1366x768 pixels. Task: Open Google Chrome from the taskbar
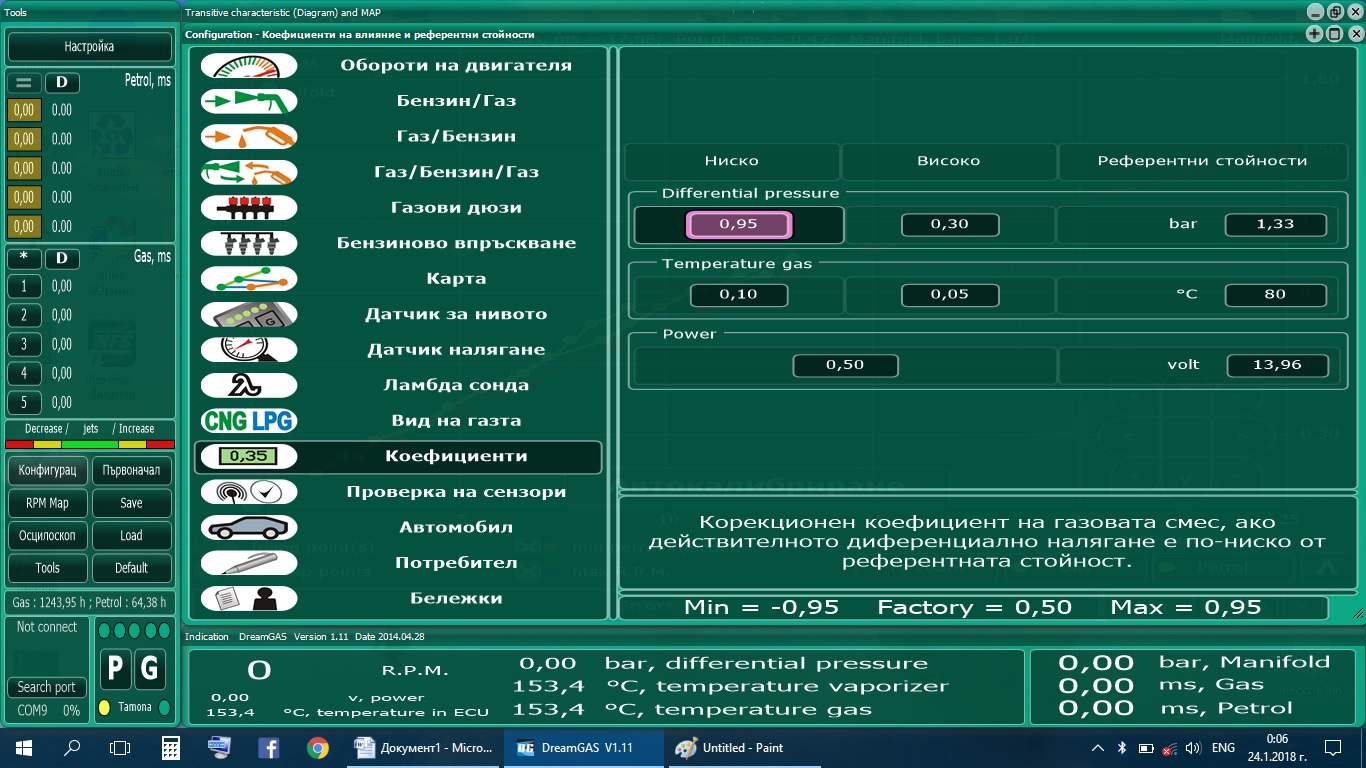click(x=318, y=748)
